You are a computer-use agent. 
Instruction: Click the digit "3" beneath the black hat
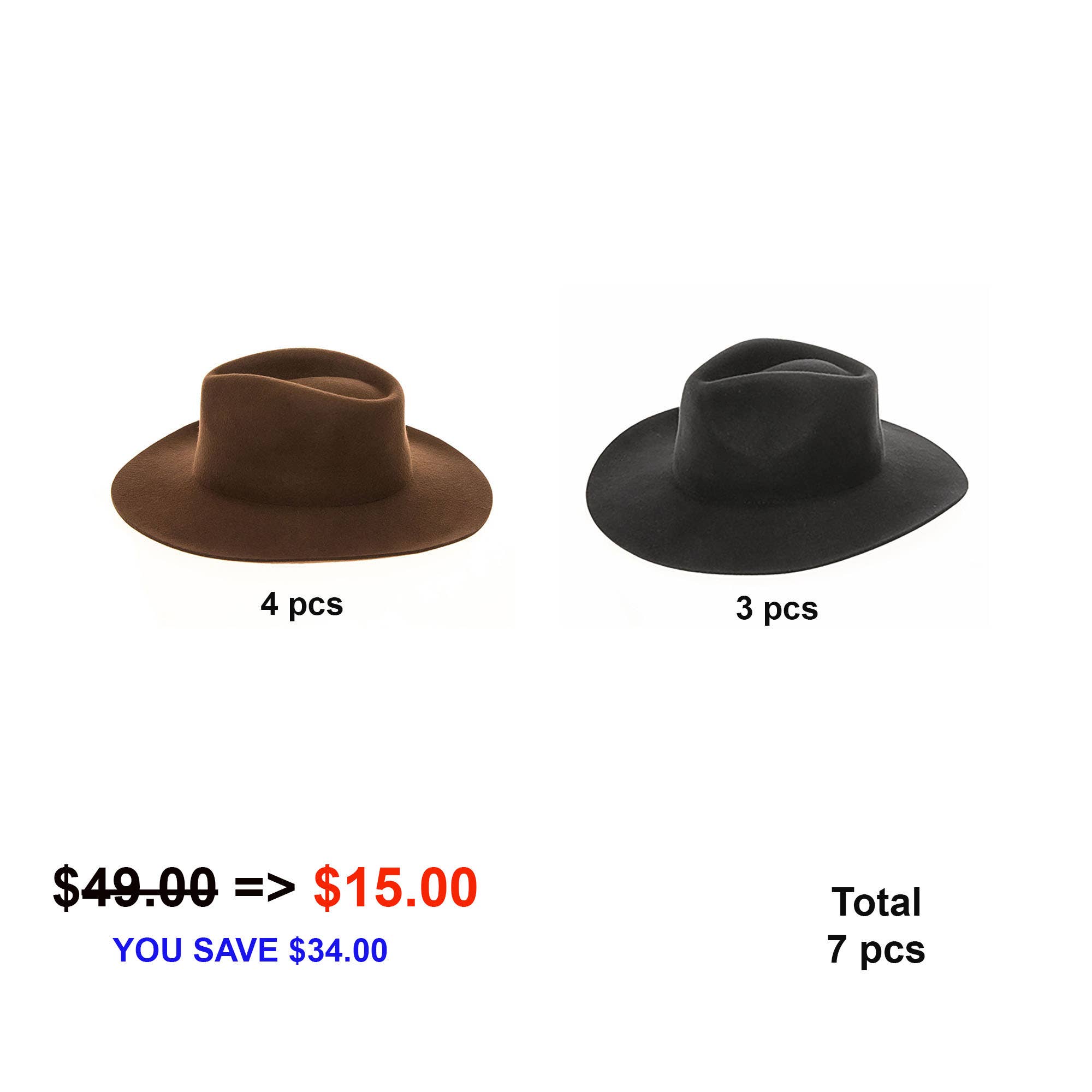tap(744, 608)
